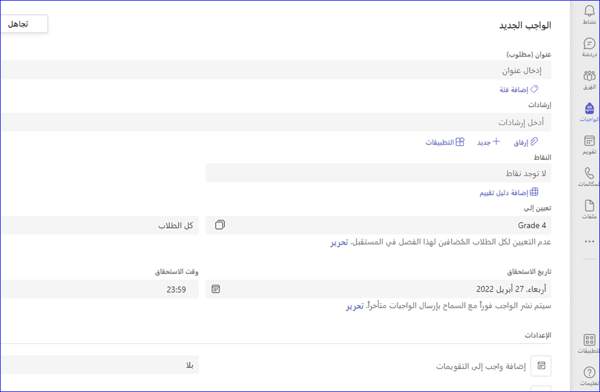Viewport: 600px width, 392px height.
Task: Select the Assignments backpack icon
Action: pyautogui.click(x=589, y=108)
